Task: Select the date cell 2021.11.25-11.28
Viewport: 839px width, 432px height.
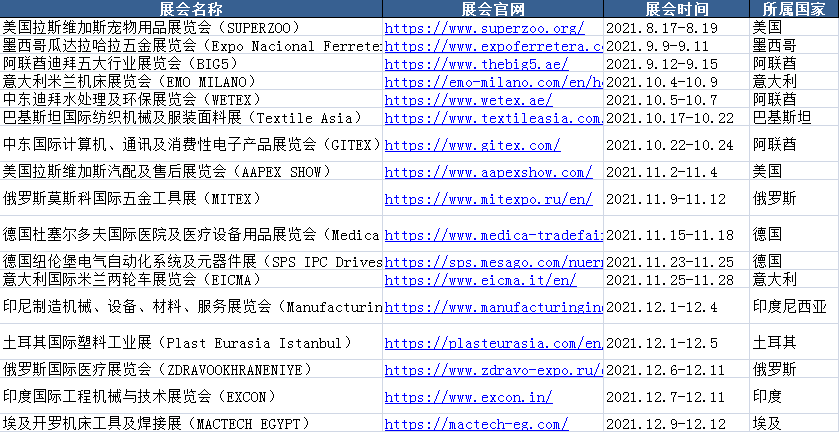Action: tap(677, 279)
